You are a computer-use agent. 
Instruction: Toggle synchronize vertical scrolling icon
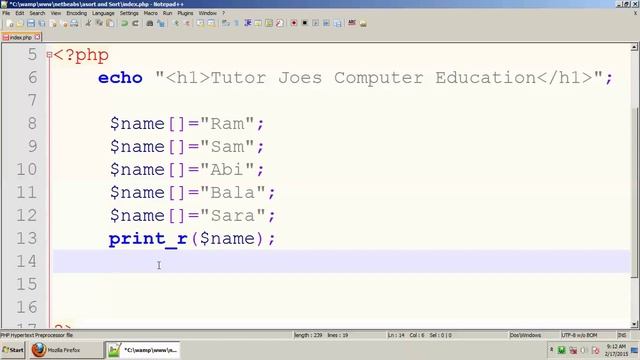pyautogui.click(x=200, y=23)
